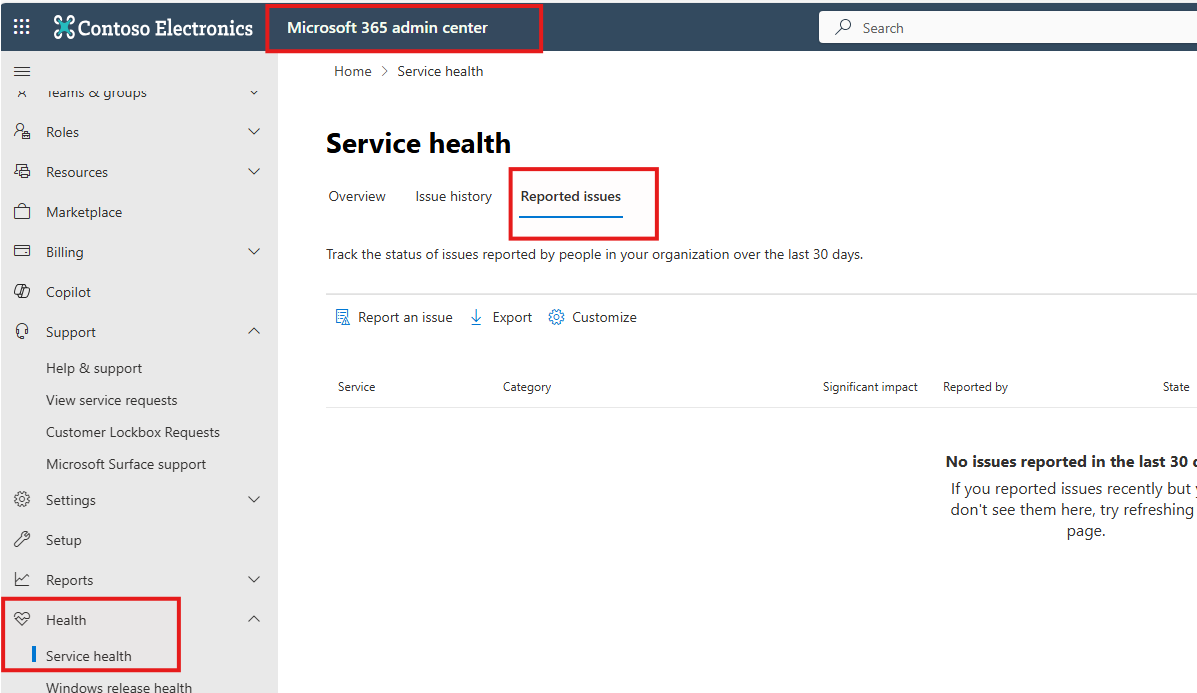Open Setup in the sidebar
The height and width of the screenshot is (693, 1197).
pos(63,540)
